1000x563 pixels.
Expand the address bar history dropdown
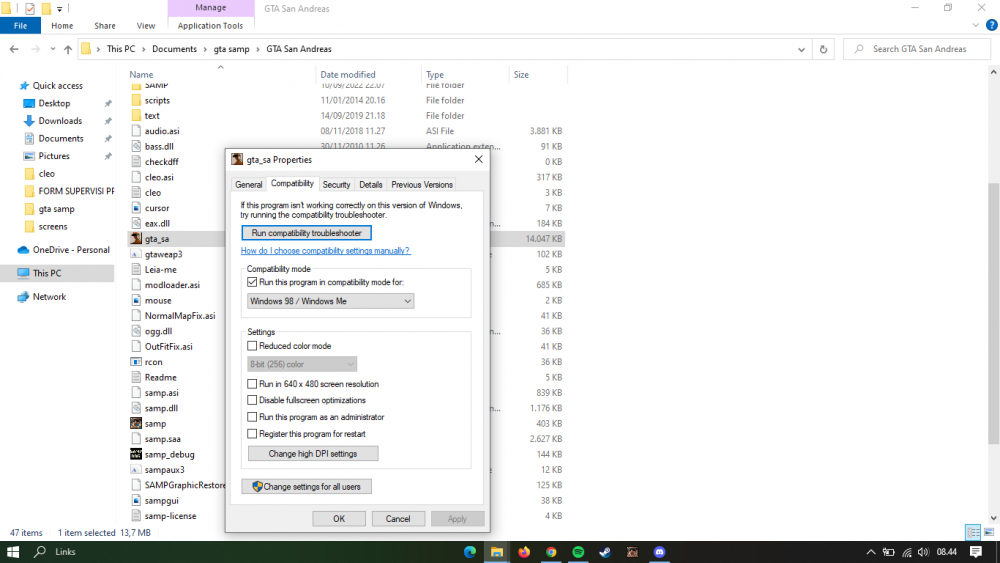[801, 49]
